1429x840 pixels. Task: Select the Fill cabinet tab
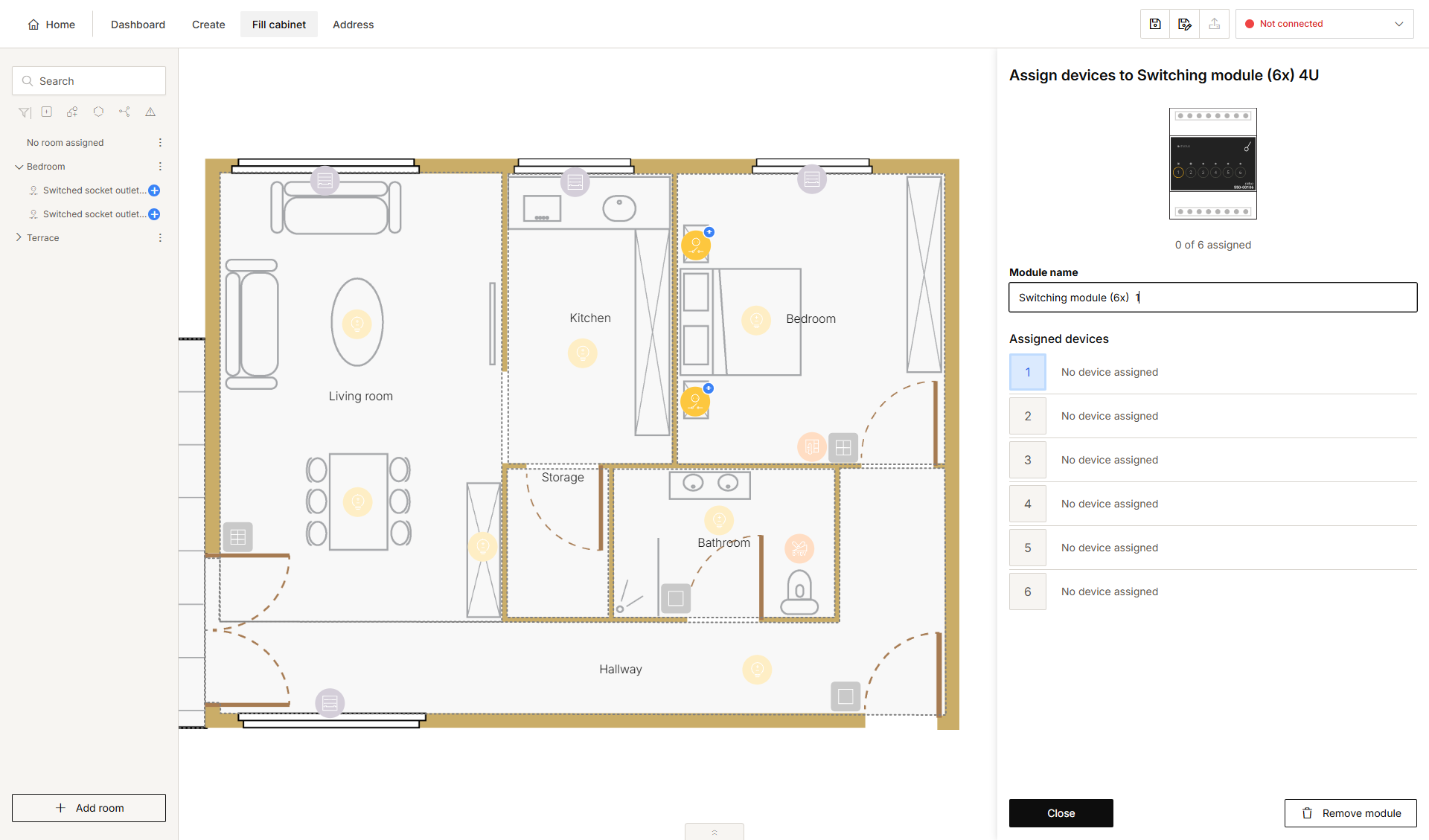coord(279,25)
